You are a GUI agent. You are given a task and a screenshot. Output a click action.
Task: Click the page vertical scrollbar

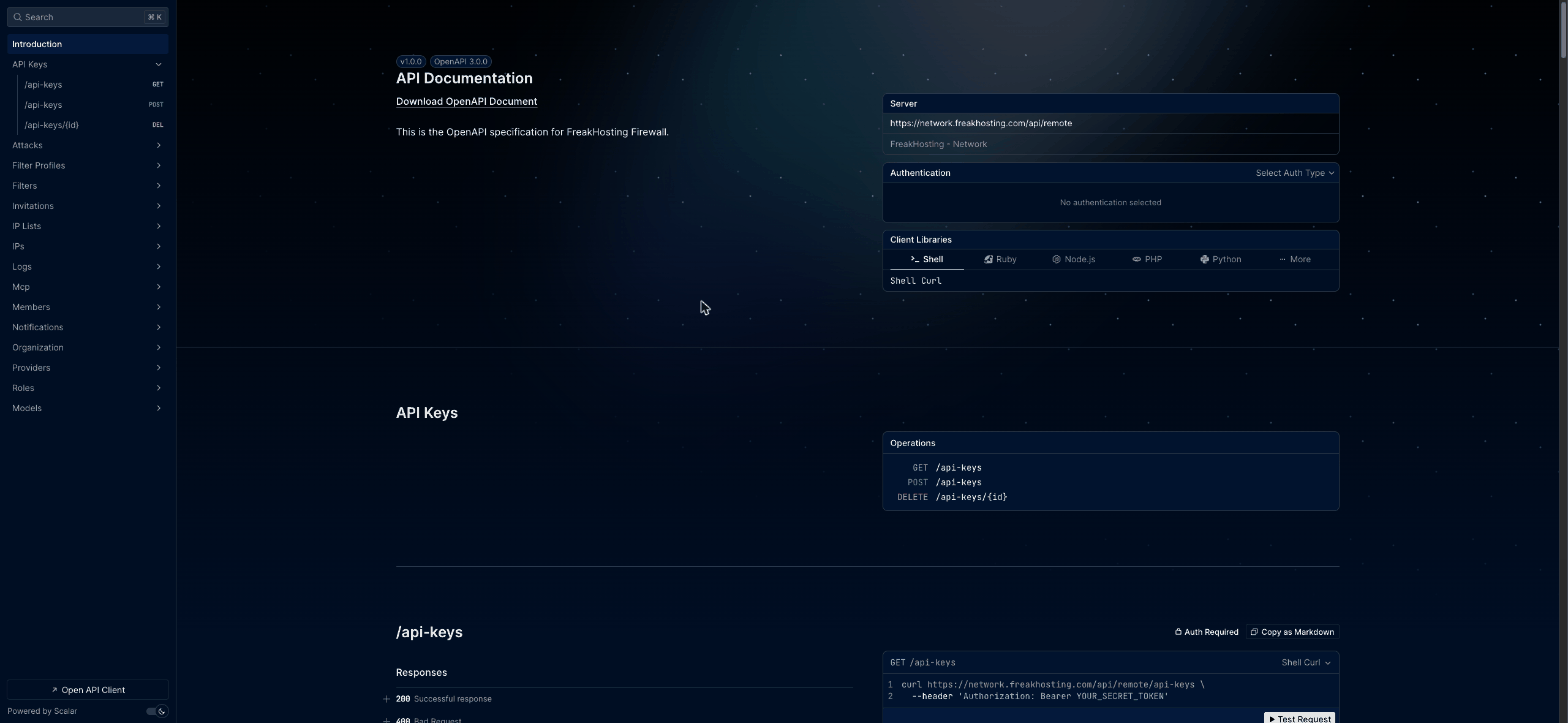click(1563, 30)
